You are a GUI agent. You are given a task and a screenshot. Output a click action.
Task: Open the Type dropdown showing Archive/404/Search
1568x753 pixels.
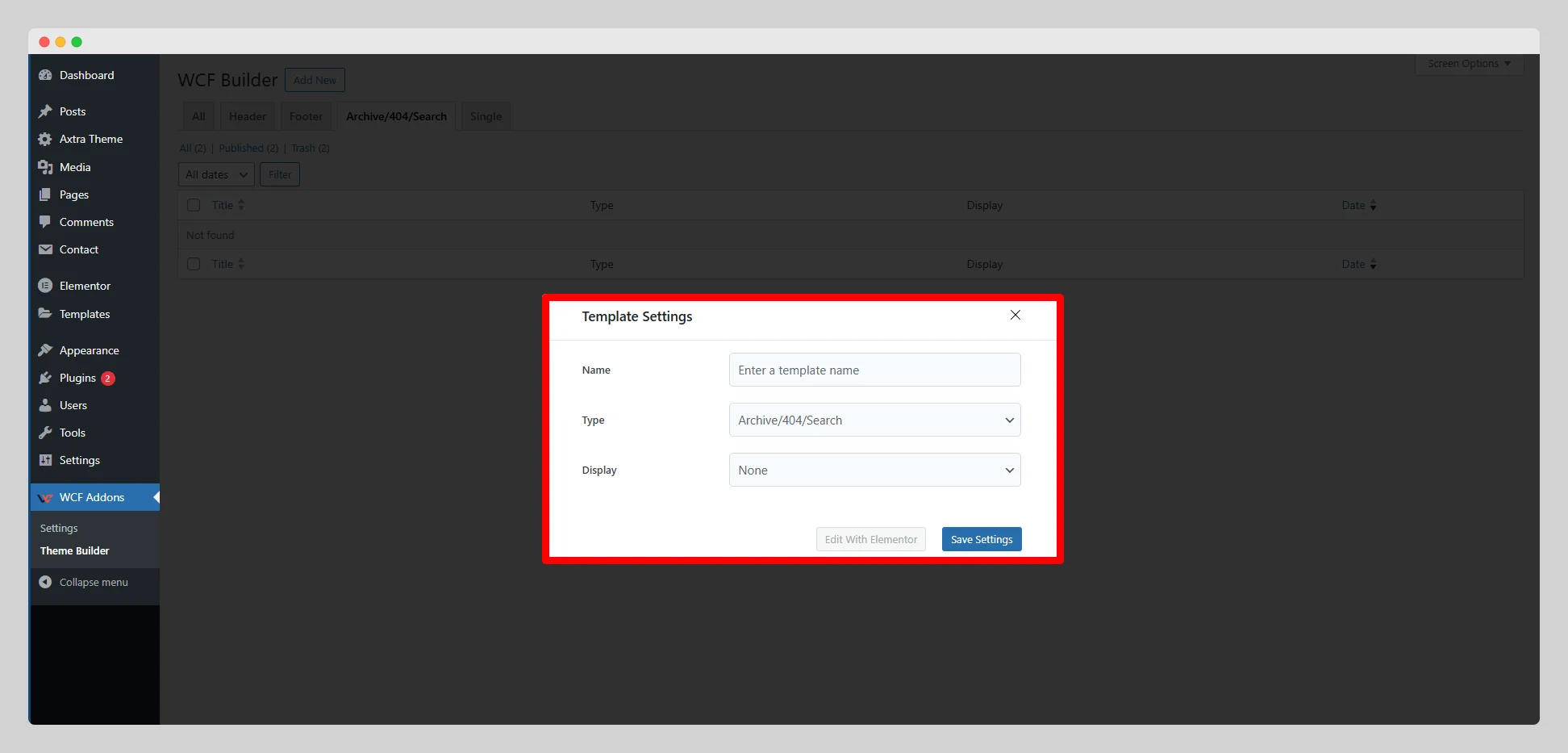874,420
